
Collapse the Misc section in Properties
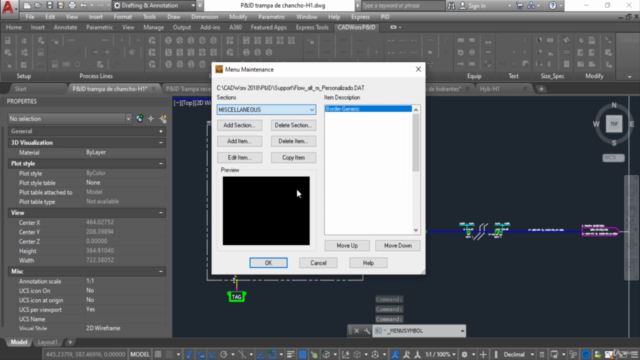(x=161, y=271)
